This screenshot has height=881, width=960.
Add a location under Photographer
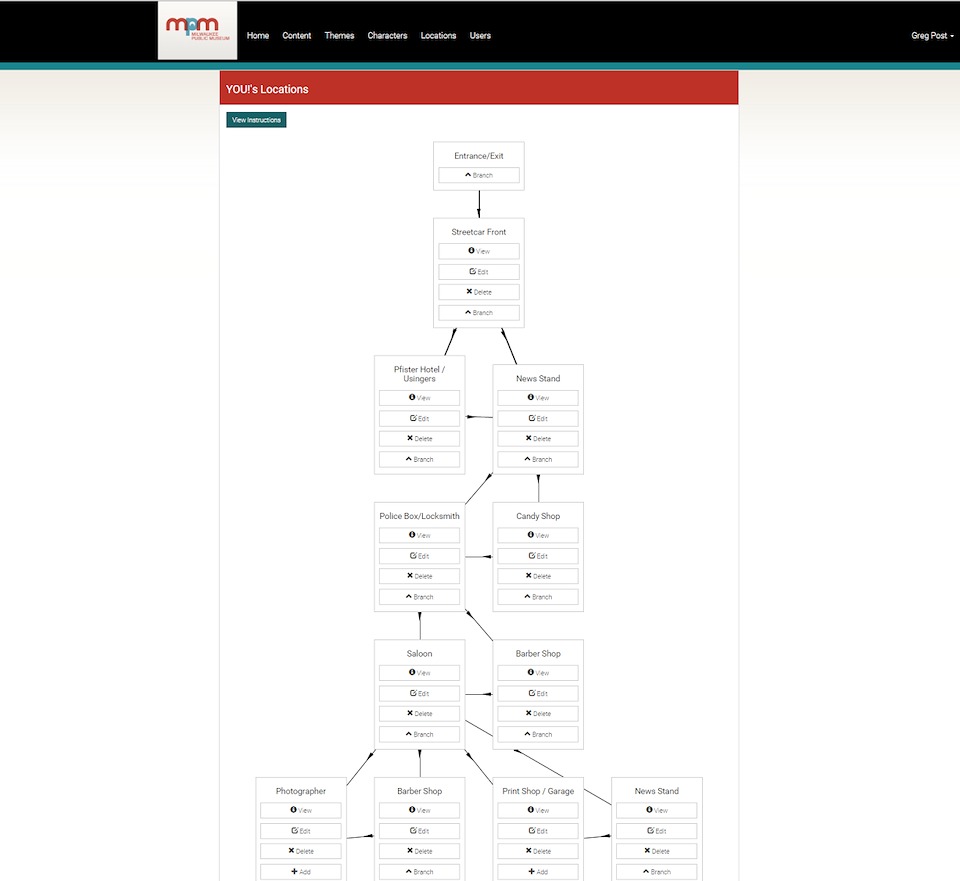coord(301,872)
